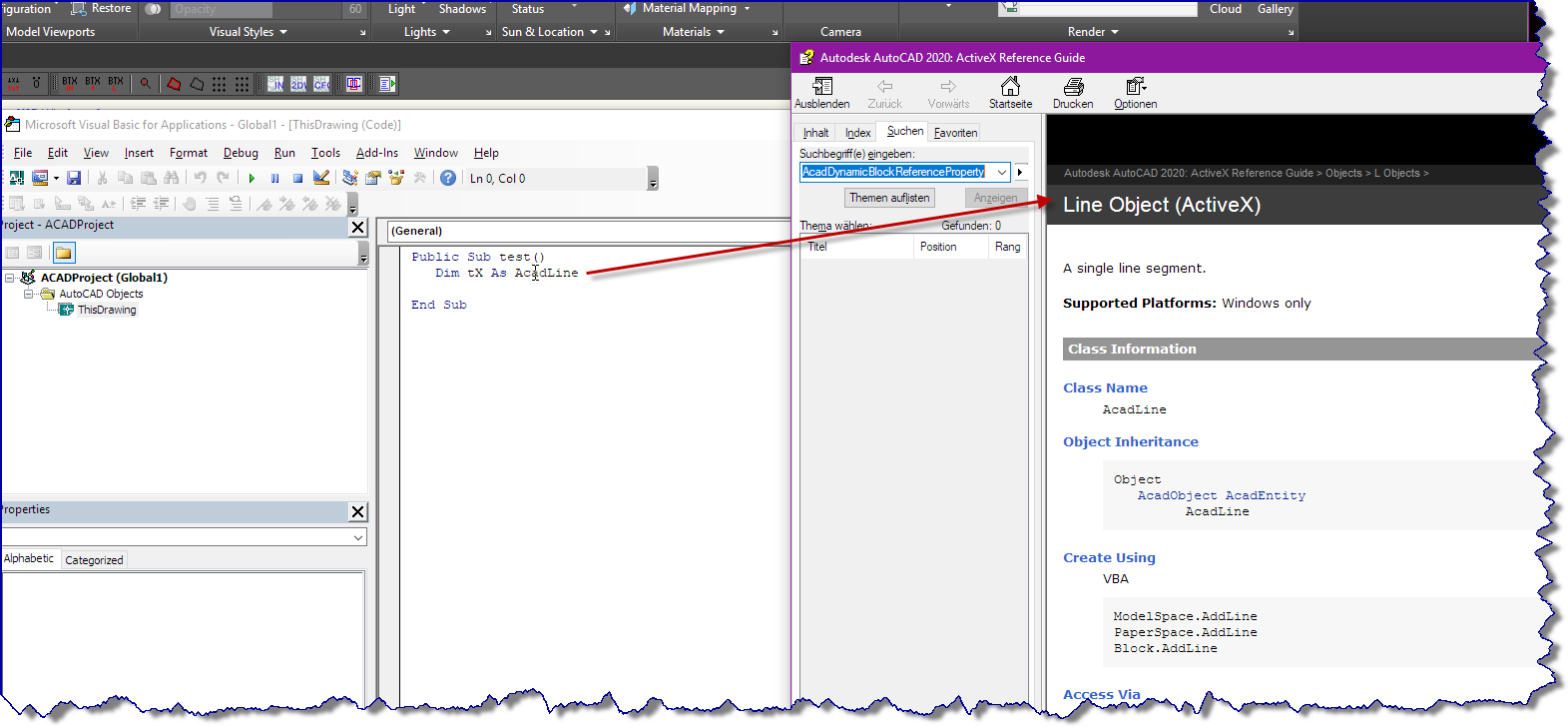The height and width of the screenshot is (727, 1568).
Task: Toggle the x-ray opacity switch icon
Action: point(153,9)
